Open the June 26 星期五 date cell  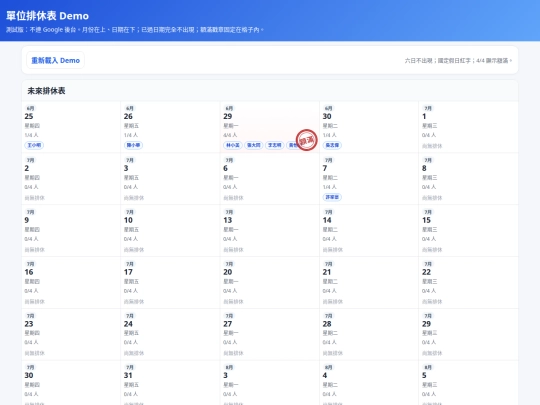click(170, 127)
